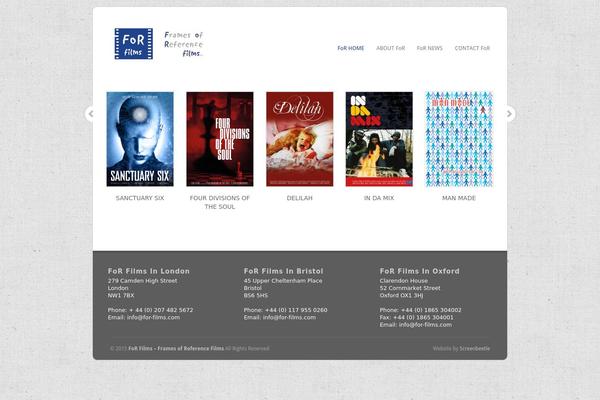Click the DELILAH title link

(x=300, y=198)
